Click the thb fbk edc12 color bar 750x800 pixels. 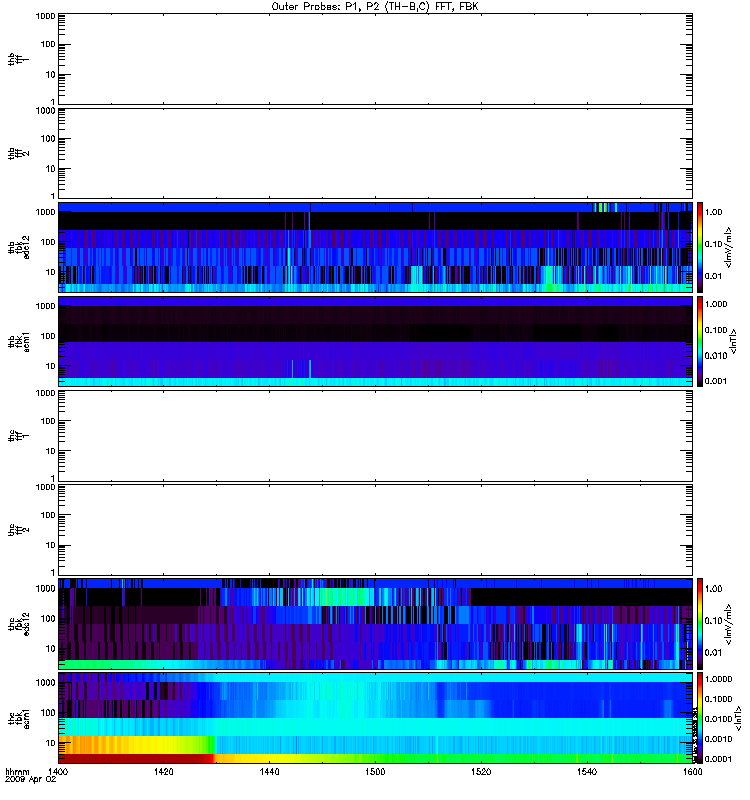[x=700, y=247]
